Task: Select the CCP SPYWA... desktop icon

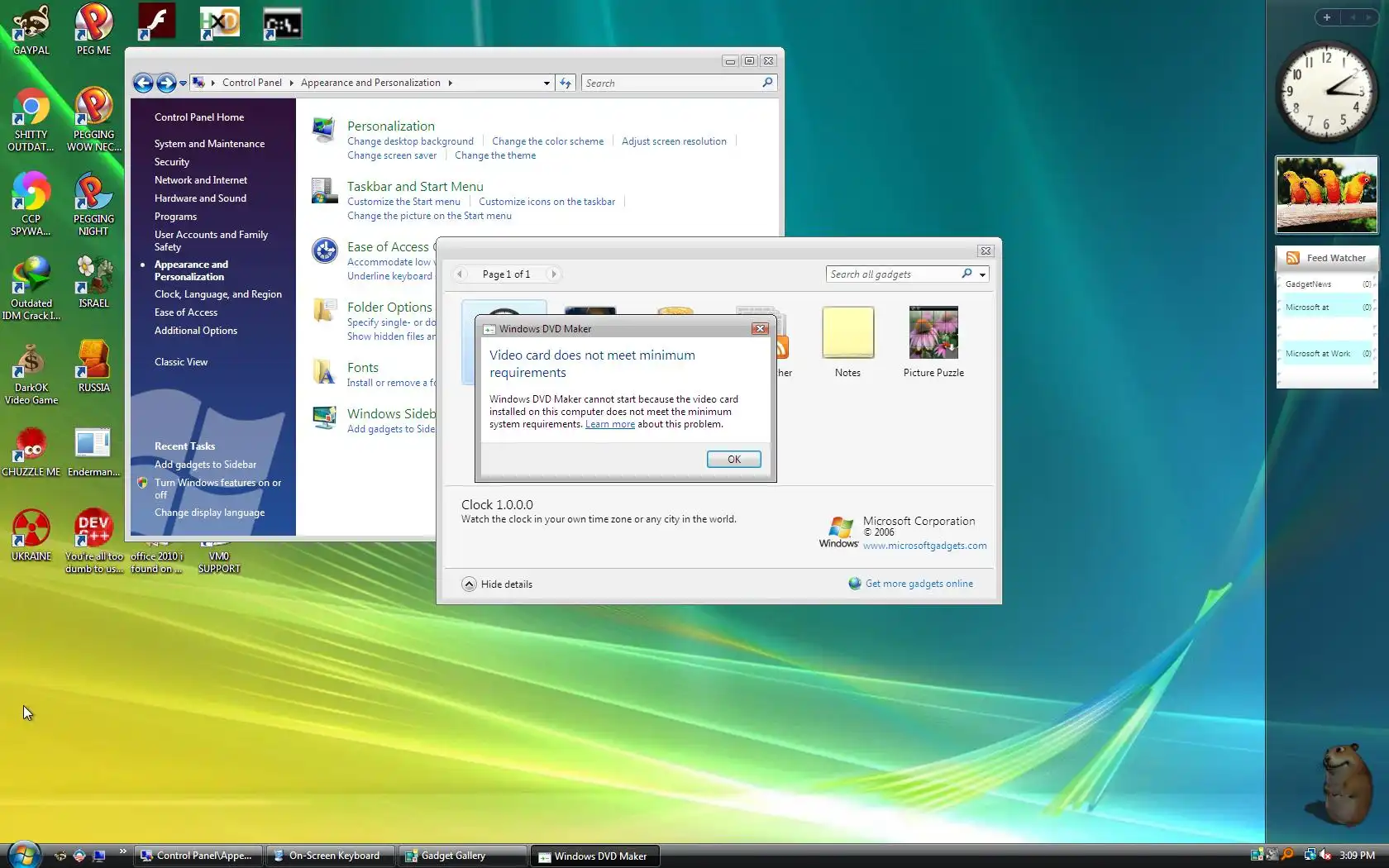Action: pyautogui.click(x=31, y=205)
